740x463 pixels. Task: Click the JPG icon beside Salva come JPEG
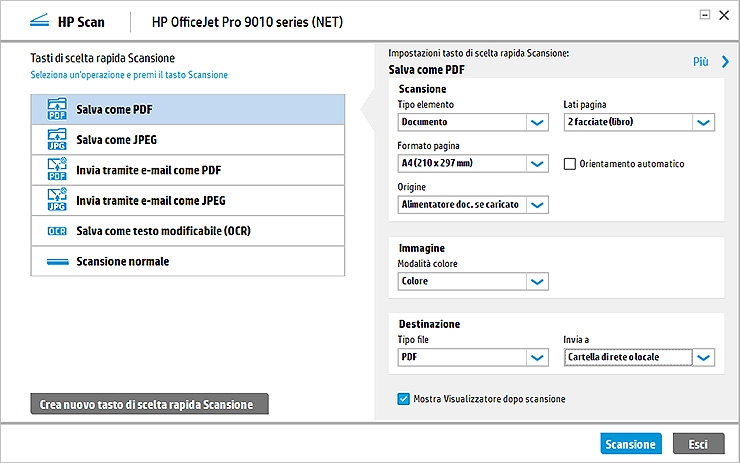(x=56, y=138)
